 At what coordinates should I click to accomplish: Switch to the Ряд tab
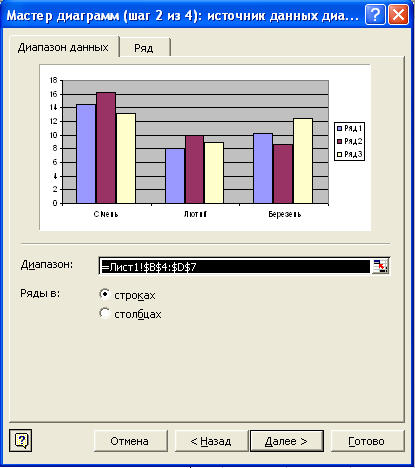click(x=144, y=48)
